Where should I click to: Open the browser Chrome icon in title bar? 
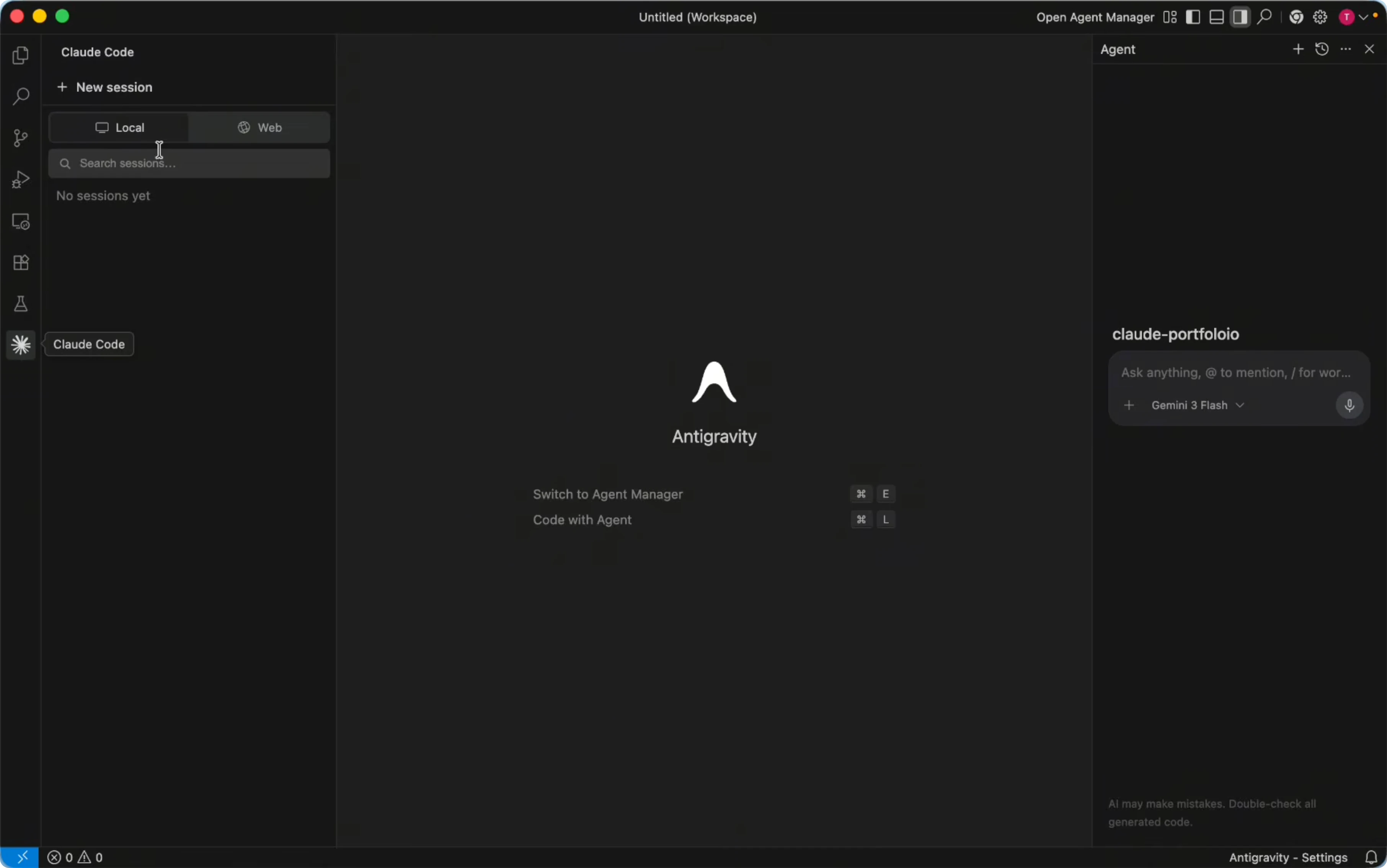coord(1296,17)
